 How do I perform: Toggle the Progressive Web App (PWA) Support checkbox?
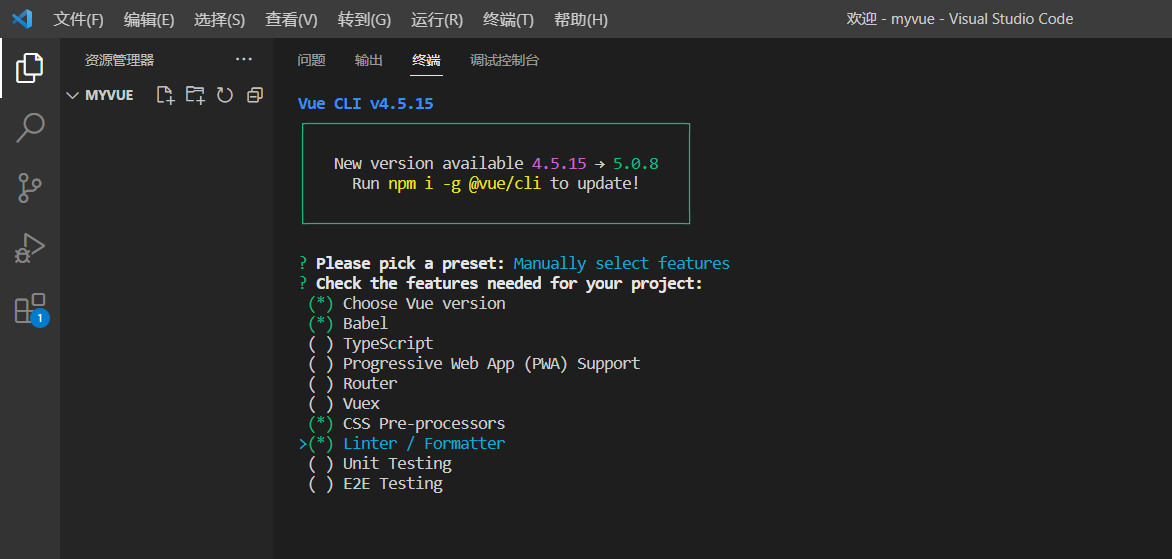[x=321, y=363]
